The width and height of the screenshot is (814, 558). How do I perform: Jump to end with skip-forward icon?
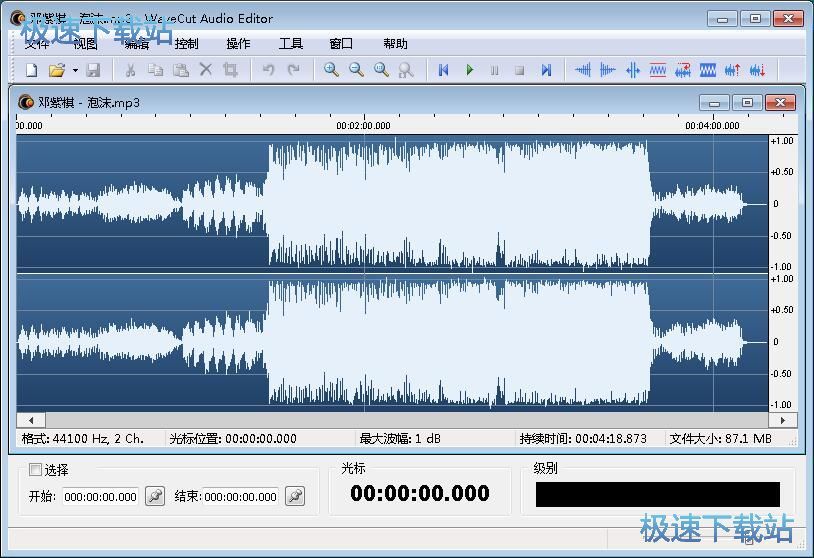point(546,70)
